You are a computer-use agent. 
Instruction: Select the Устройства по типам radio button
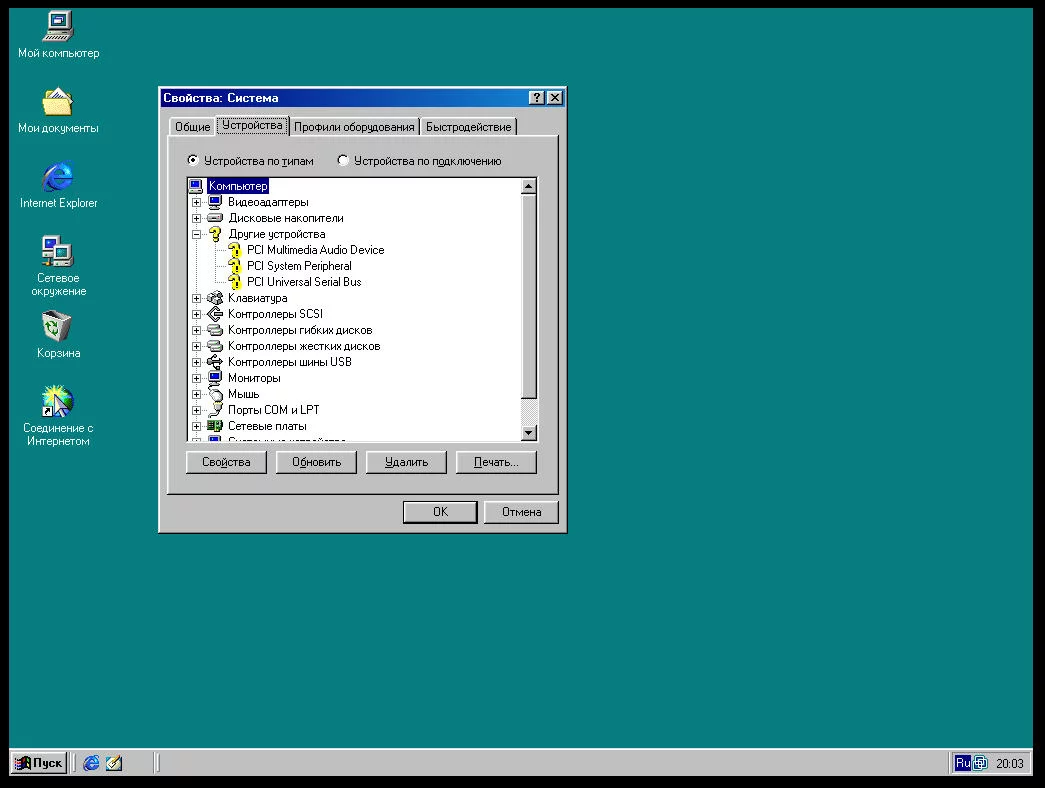coord(193,161)
